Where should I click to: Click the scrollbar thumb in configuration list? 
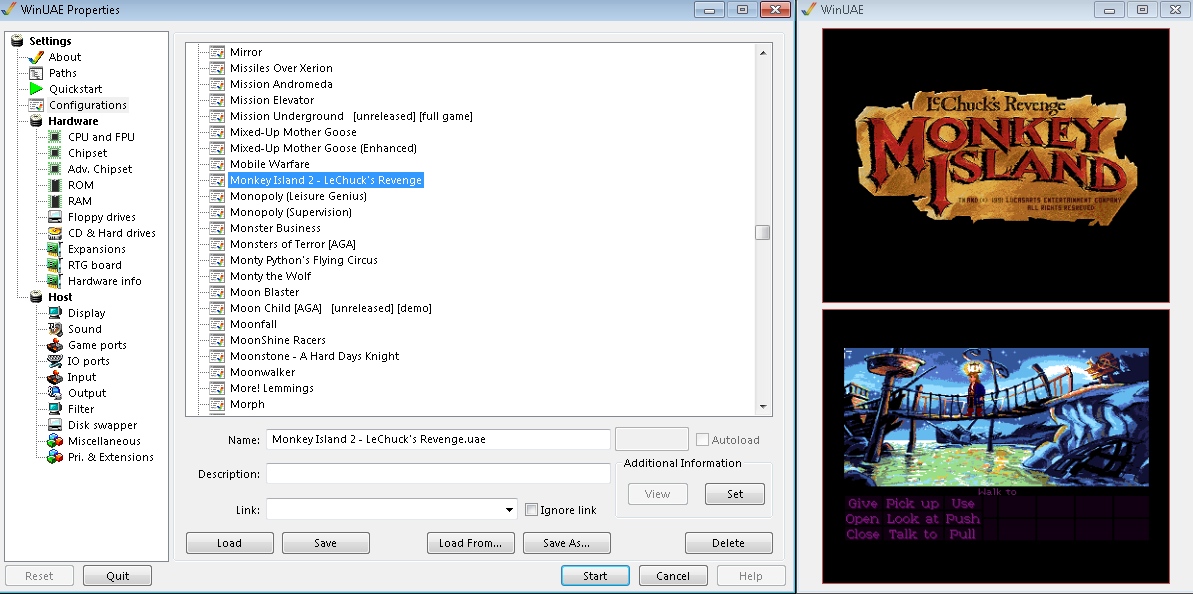[x=762, y=233]
